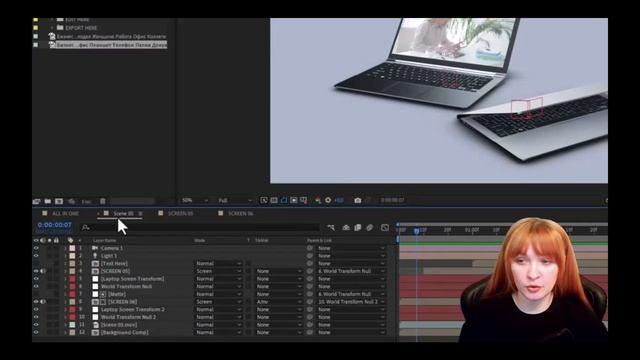Expand the EXPORT HERE folder

click(52, 28)
